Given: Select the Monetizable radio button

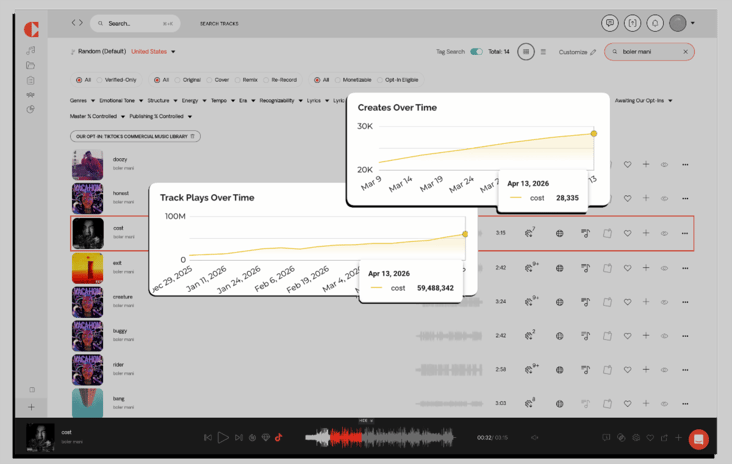Looking at the screenshot, I should pos(338,80).
